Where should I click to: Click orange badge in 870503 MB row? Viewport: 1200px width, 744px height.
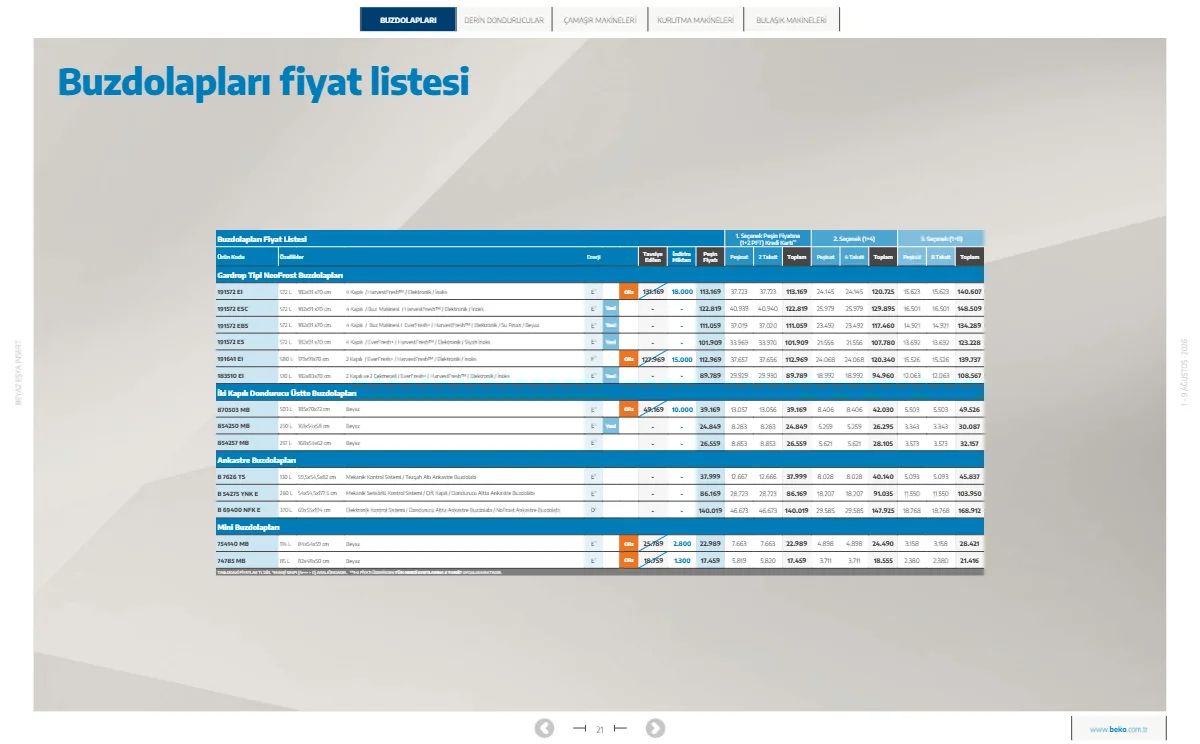[x=628, y=408]
